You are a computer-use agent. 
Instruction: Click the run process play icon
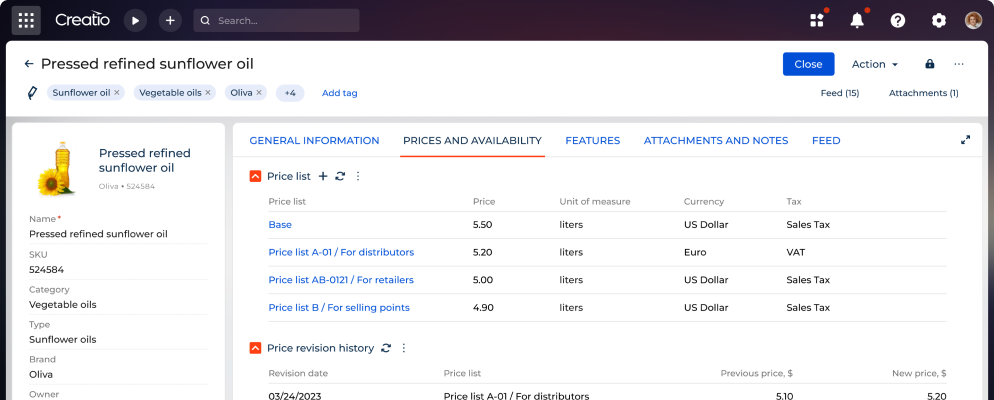pos(135,20)
